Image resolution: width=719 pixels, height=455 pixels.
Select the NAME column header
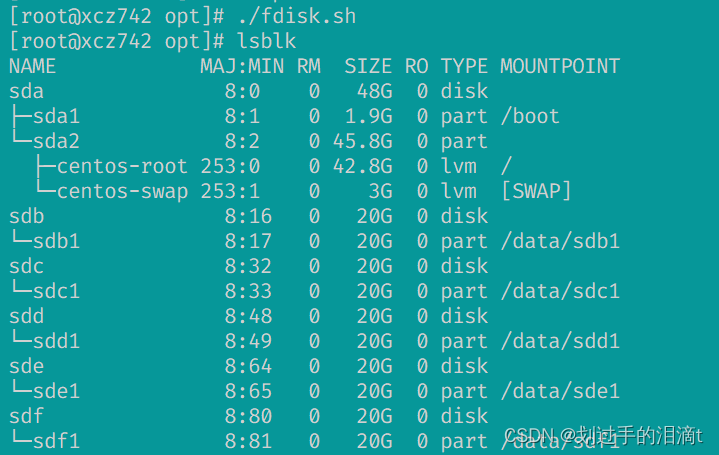[32, 67]
